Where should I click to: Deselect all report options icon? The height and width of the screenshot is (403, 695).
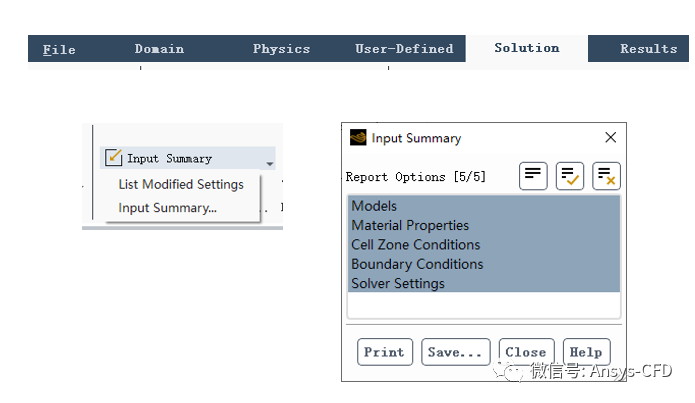click(x=606, y=176)
